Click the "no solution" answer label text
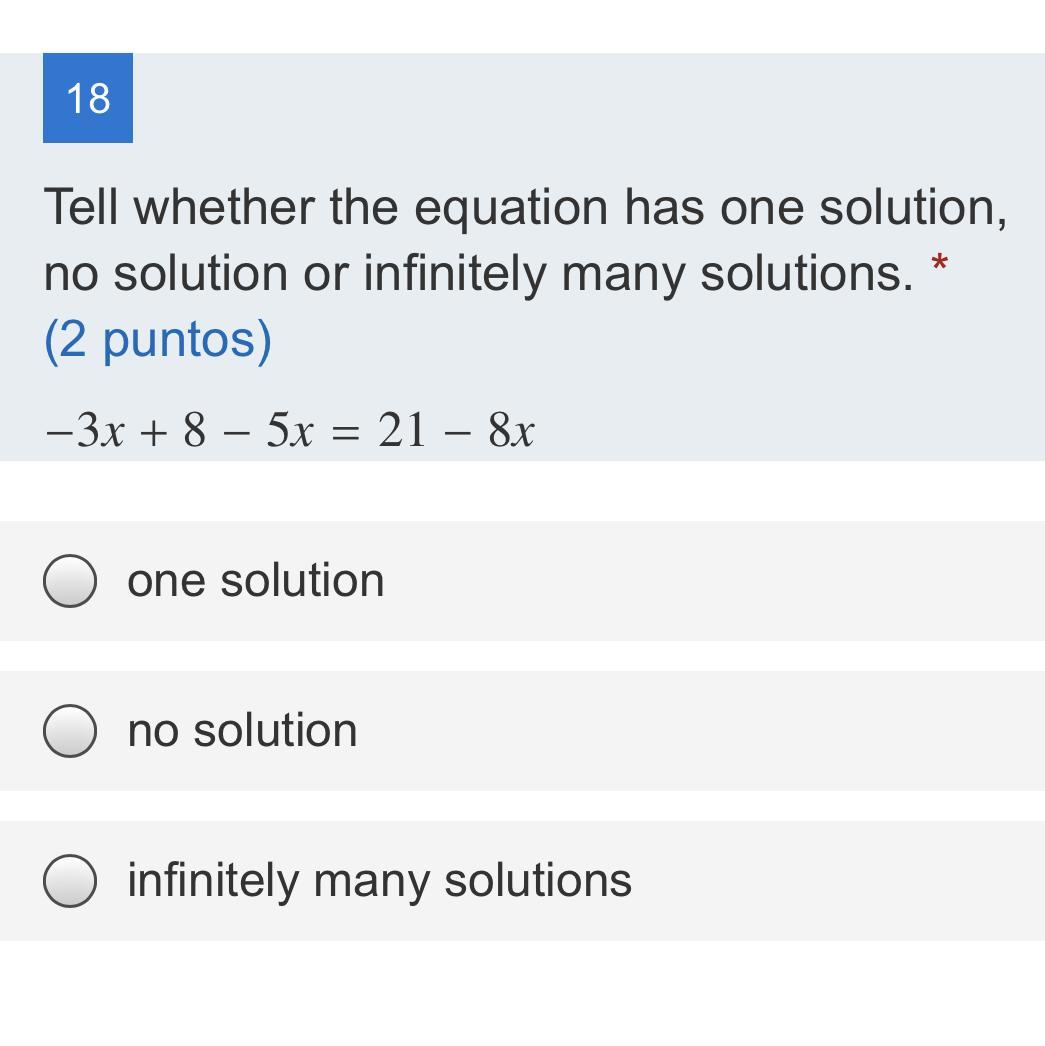 tap(242, 731)
